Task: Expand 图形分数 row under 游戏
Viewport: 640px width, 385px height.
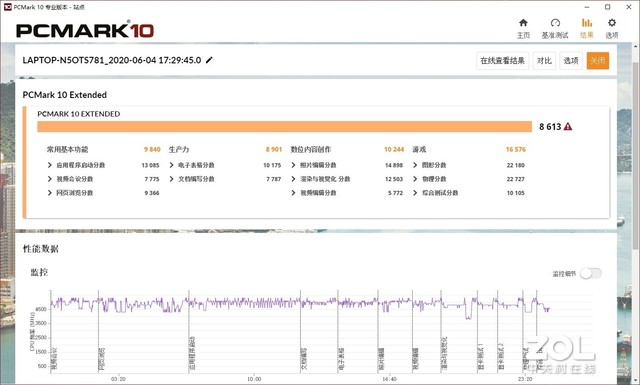Action: (x=415, y=165)
